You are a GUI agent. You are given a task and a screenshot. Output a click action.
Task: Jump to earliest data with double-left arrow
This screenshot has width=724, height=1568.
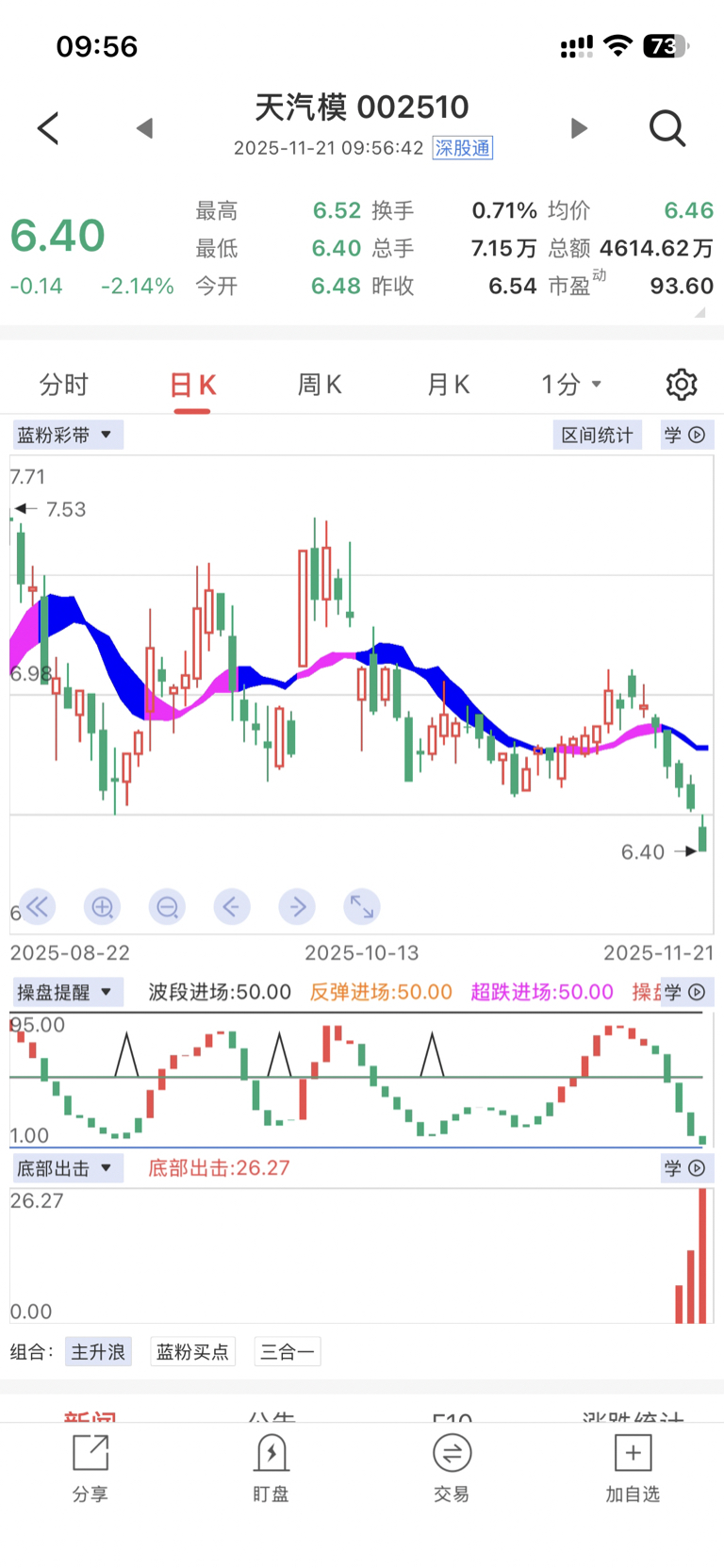coord(38,907)
